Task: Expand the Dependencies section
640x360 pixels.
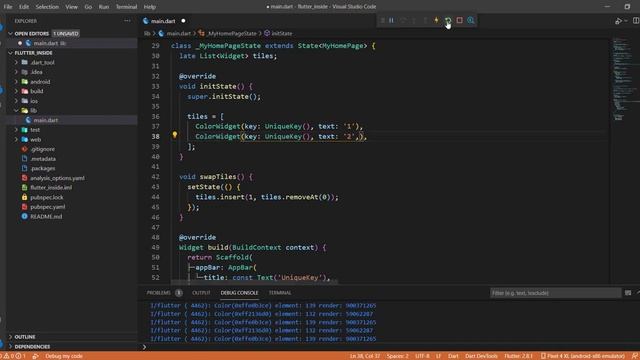Action: pos(32,347)
